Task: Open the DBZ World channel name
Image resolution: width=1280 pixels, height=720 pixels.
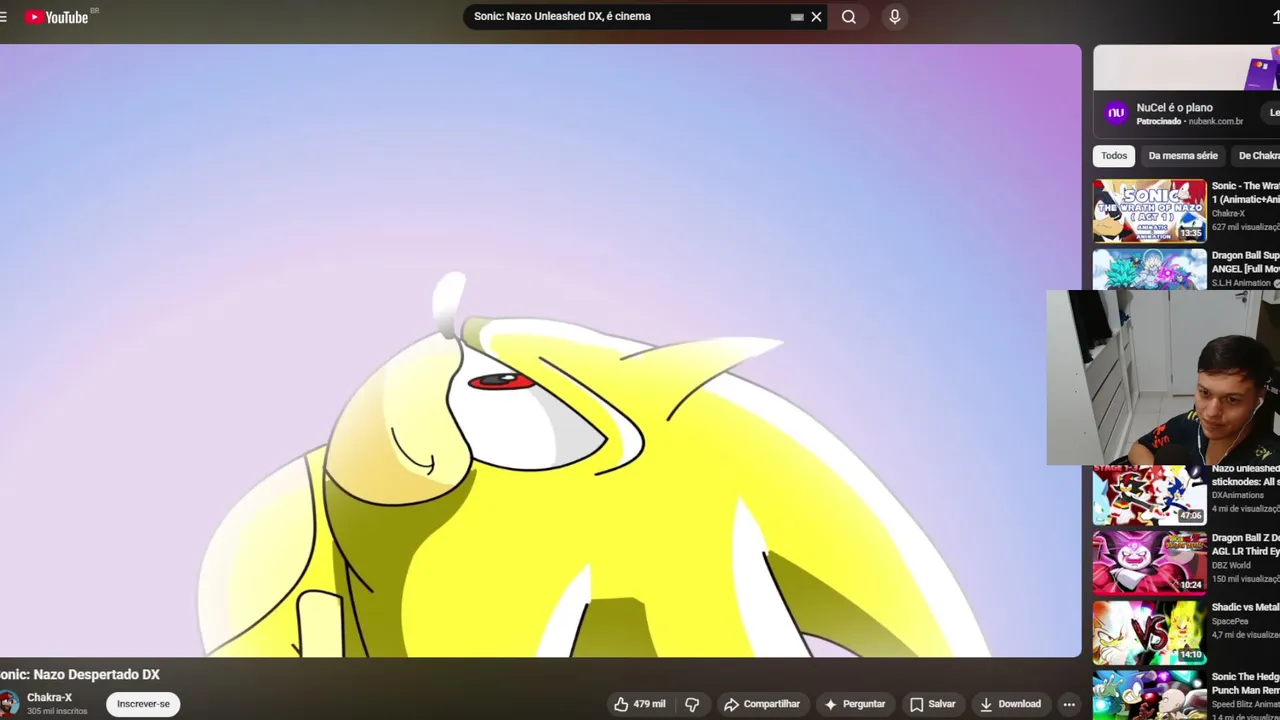Action: 1231,565
